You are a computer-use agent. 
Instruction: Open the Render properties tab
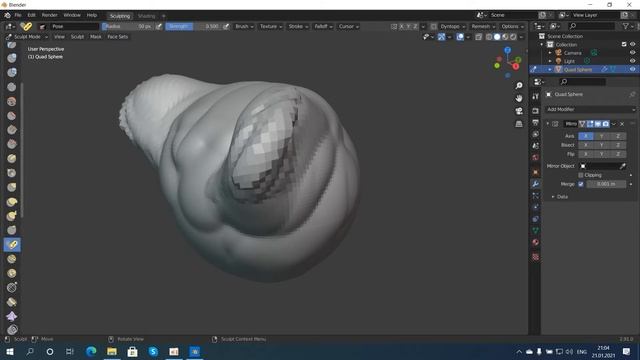(x=536, y=111)
